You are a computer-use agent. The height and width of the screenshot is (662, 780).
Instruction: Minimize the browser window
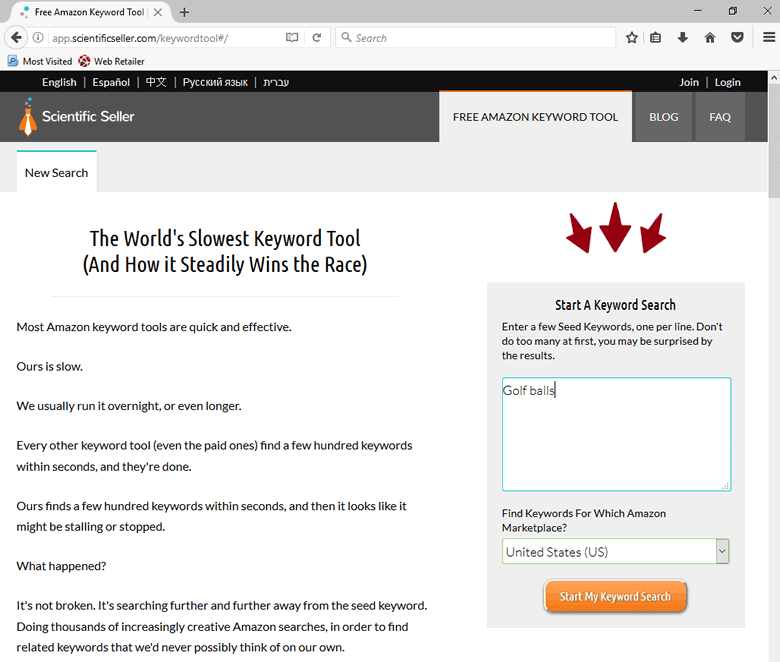[x=698, y=11]
